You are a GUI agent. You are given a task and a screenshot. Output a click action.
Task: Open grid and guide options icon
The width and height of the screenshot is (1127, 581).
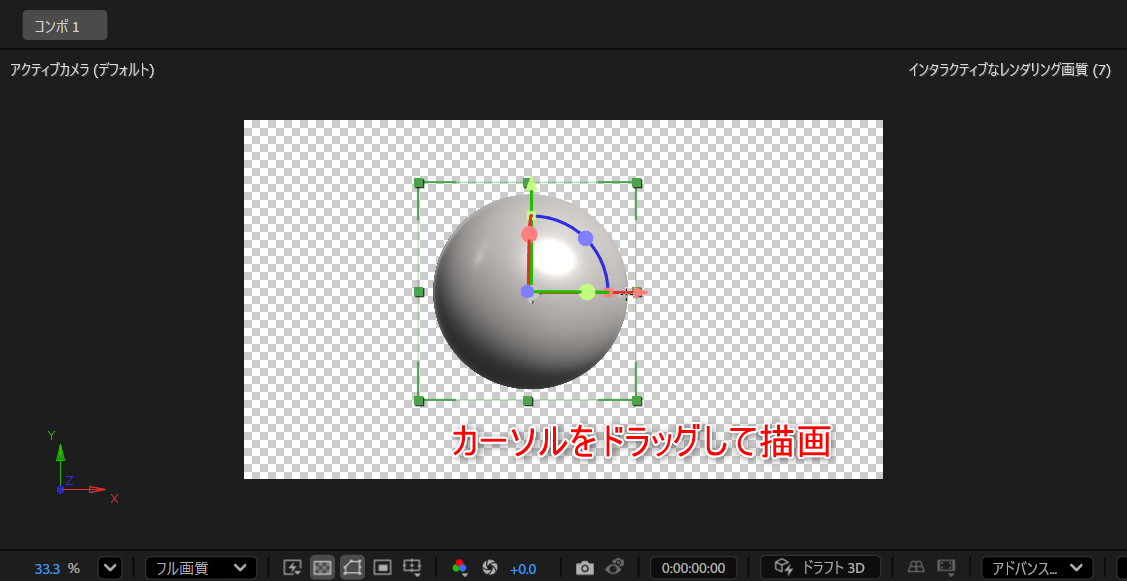[412, 567]
